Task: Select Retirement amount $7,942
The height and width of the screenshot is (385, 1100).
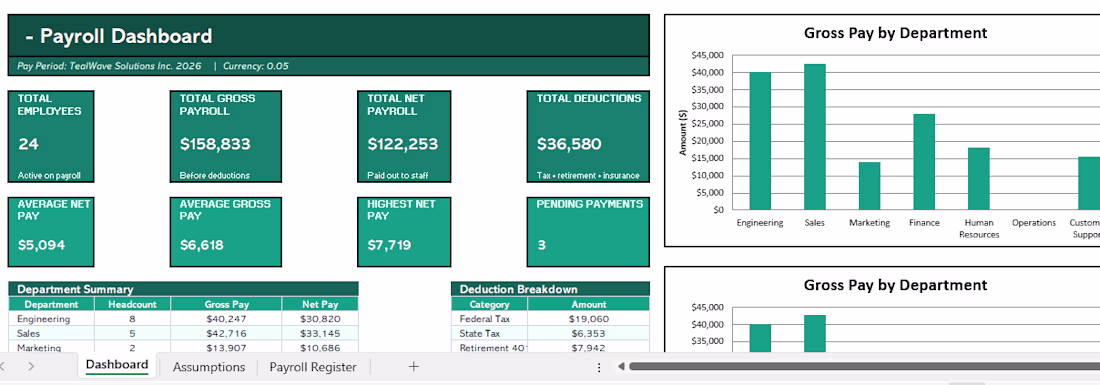Action: pos(589,348)
